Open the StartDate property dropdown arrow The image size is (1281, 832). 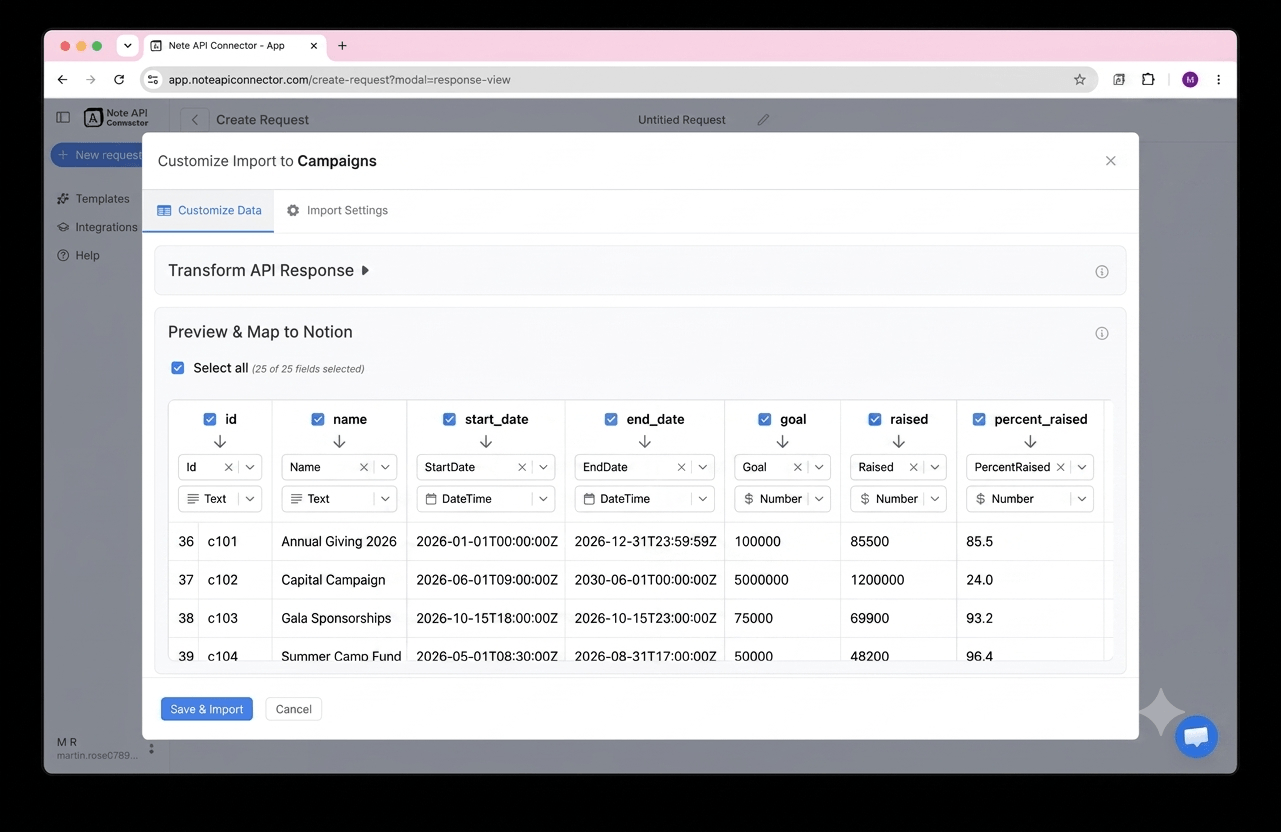544,467
